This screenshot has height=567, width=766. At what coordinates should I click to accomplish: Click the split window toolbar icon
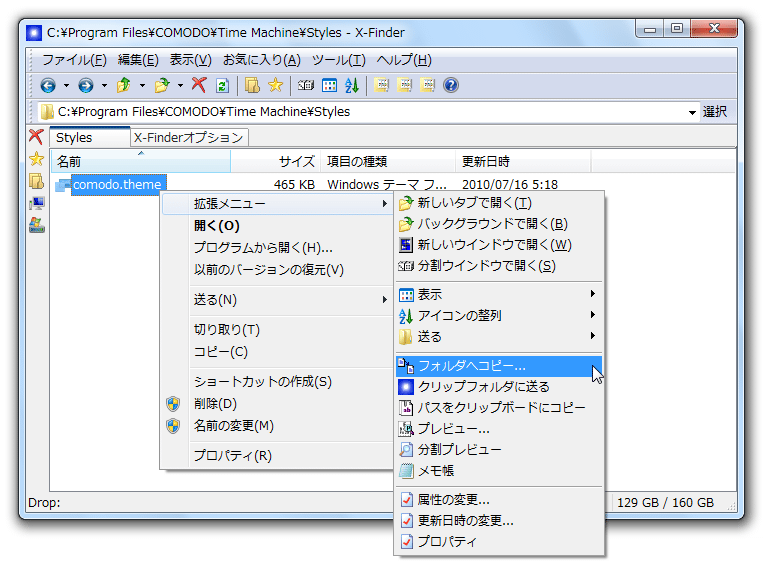[306, 85]
